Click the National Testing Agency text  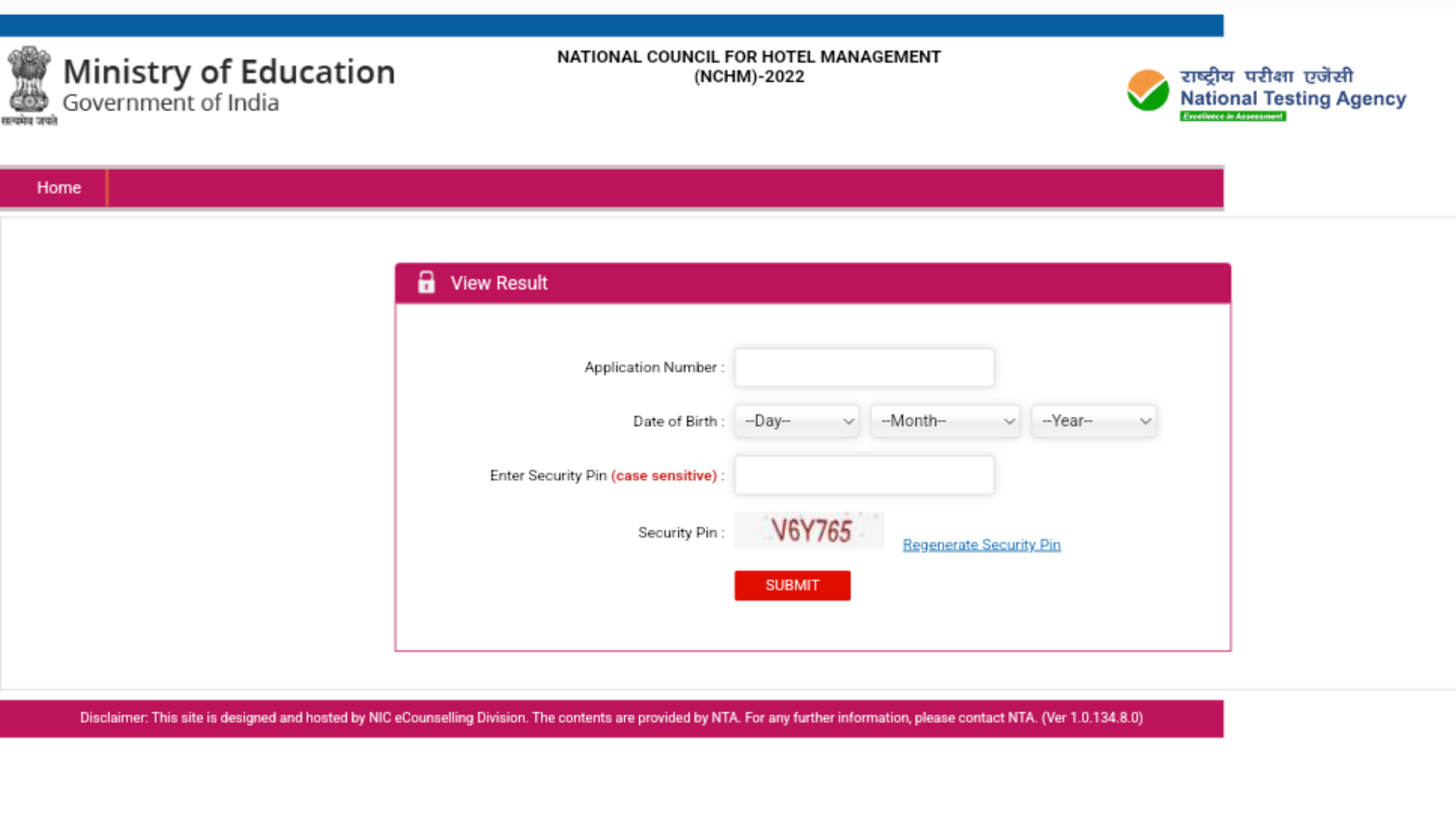[x=1292, y=98]
